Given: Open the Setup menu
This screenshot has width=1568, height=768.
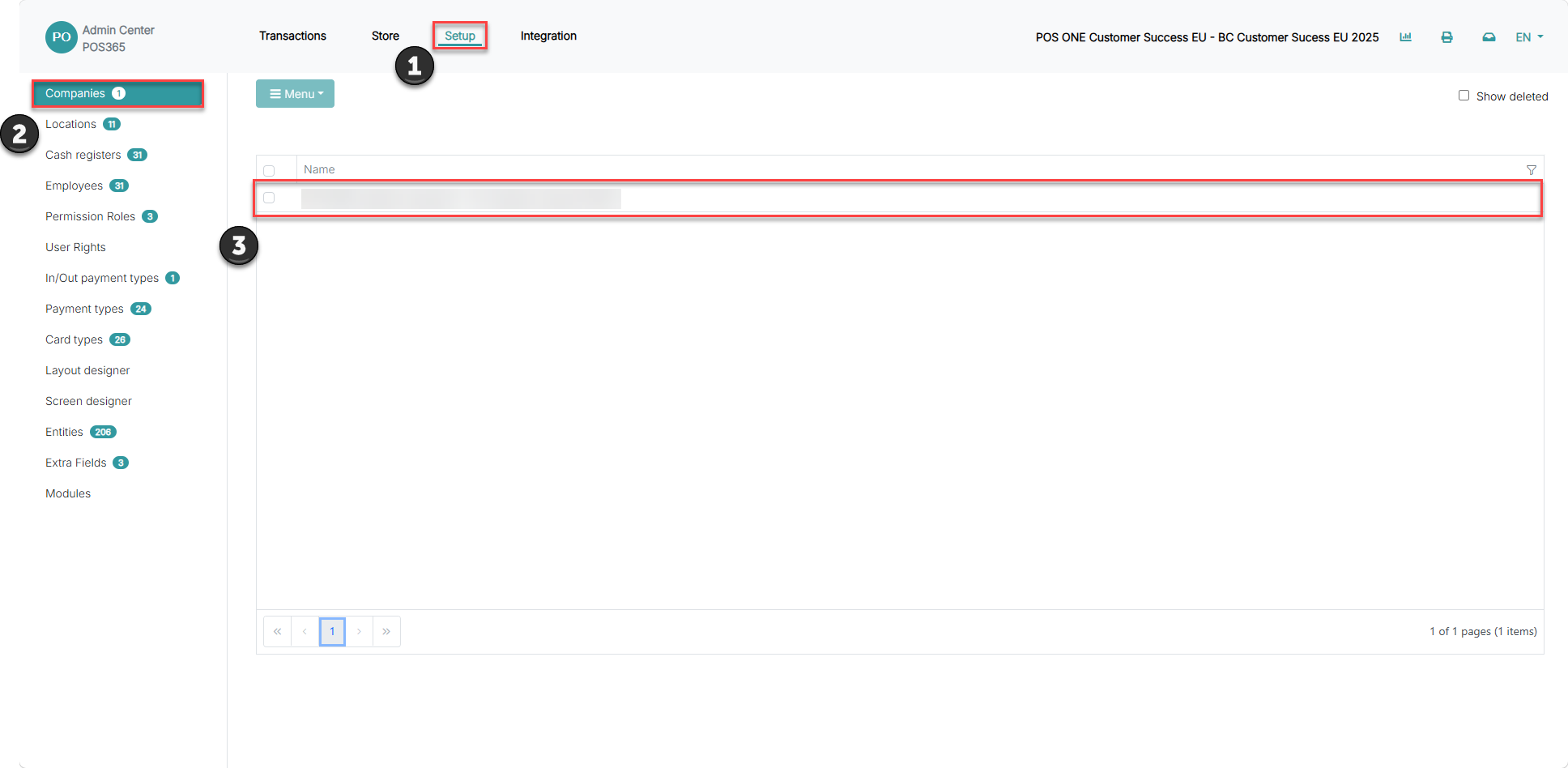Looking at the screenshot, I should coord(460,36).
